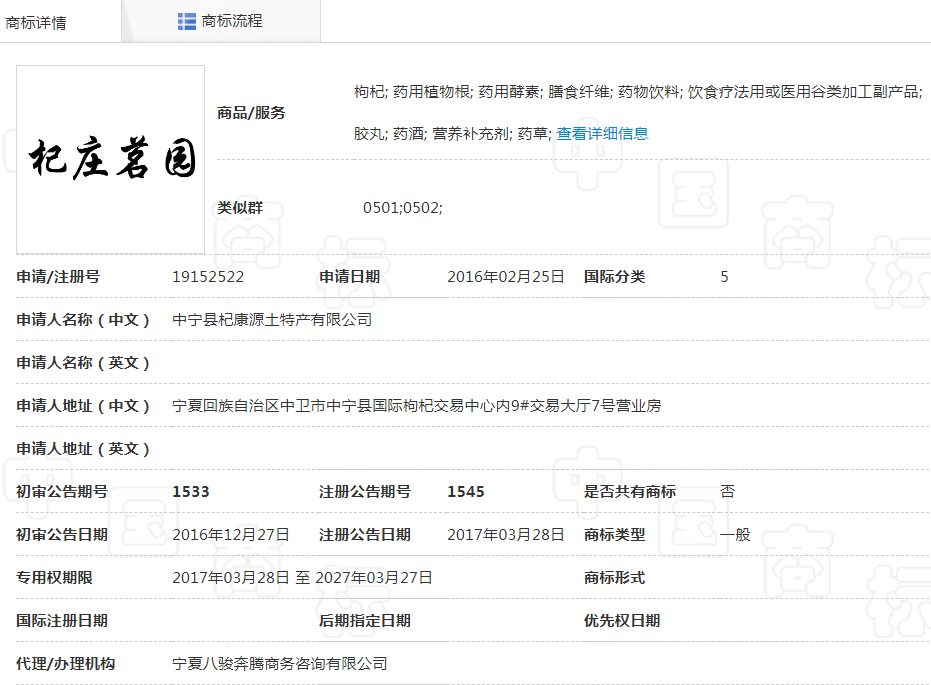
Task: Click the 是否共有商标 value 否
Action: coord(727,492)
